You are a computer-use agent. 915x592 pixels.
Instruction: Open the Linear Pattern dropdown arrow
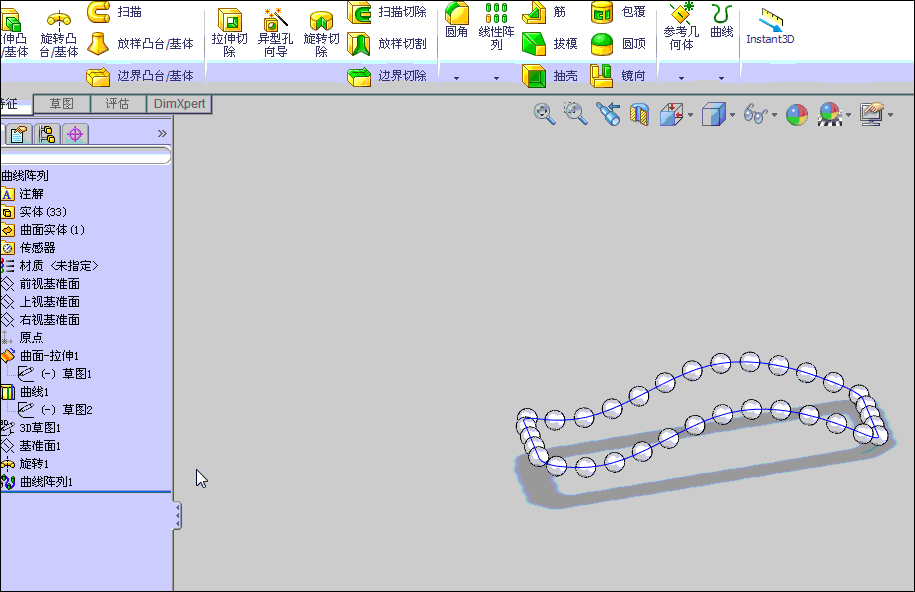tap(496, 78)
